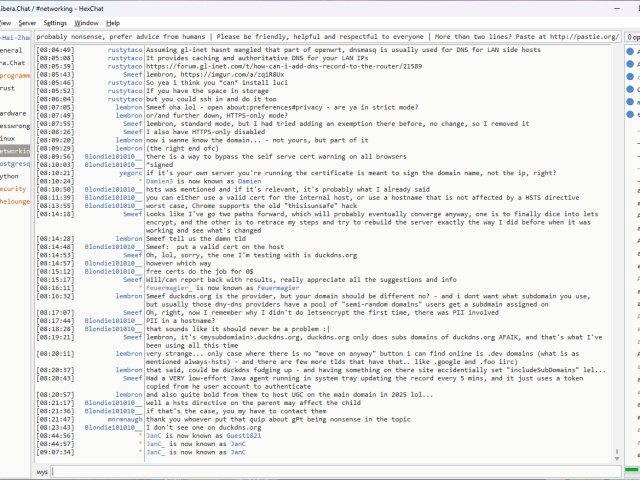Image resolution: width=640 pixels, height=480 pixels.
Task: Click the 'wys' nickname button
Action: click(x=43, y=470)
